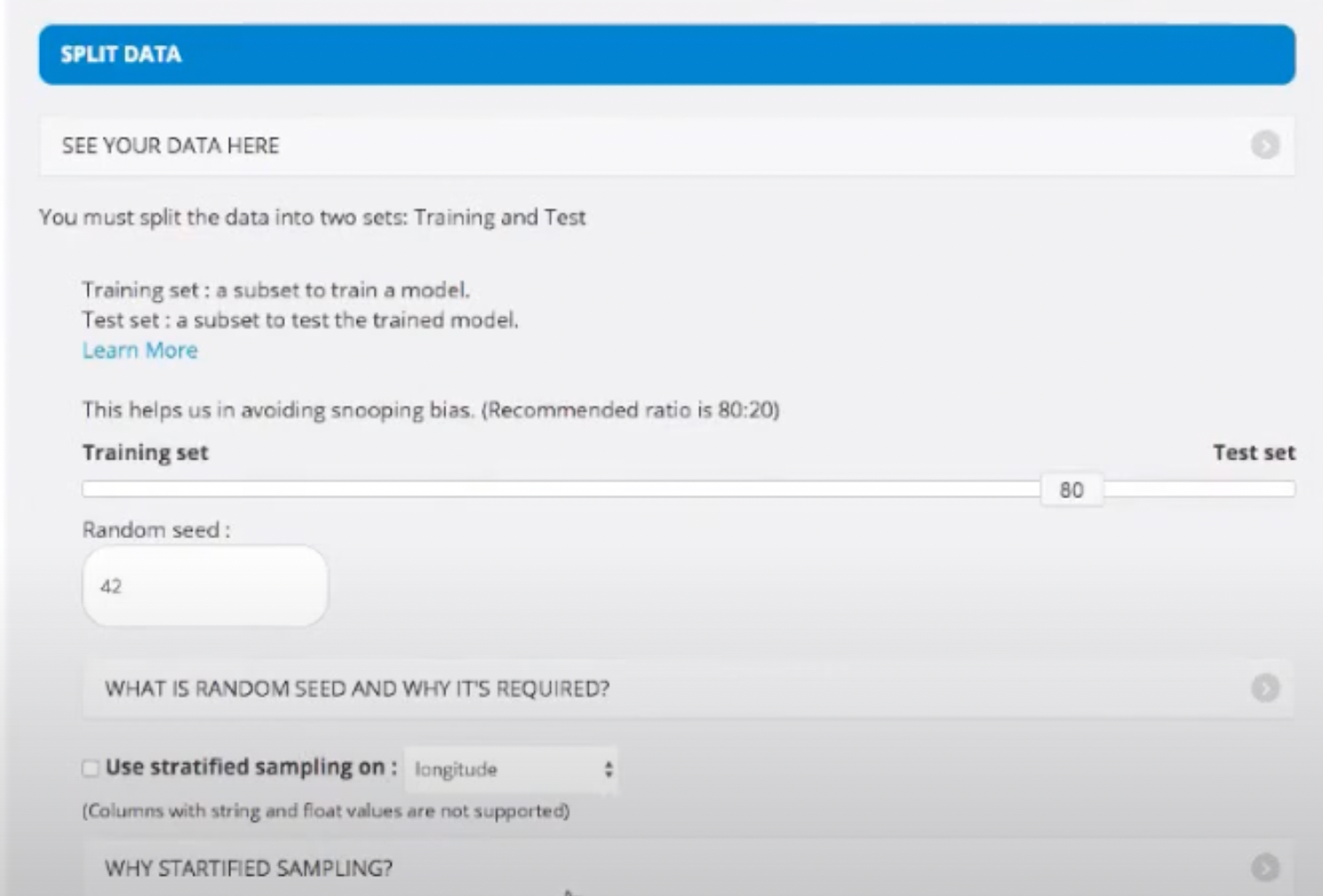This screenshot has width=1323, height=896.
Task: Click the slider track toward the Training set side
Action: (x=561, y=490)
